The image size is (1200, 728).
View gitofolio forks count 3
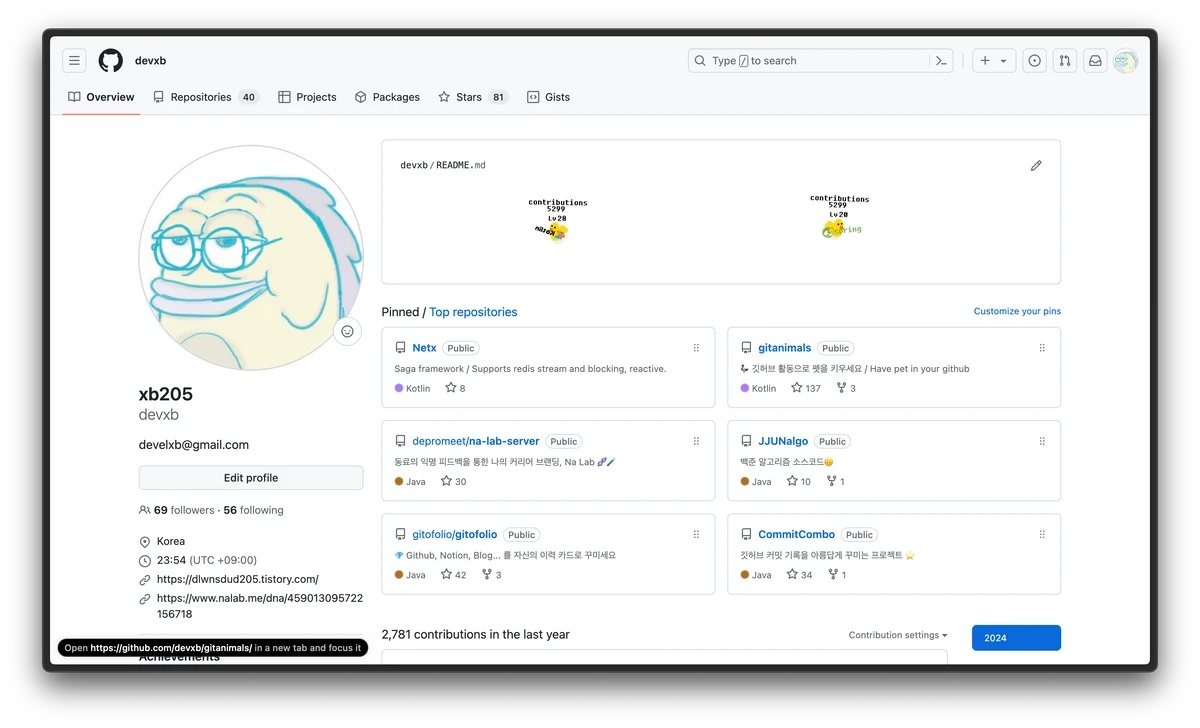click(x=492, y=575)
